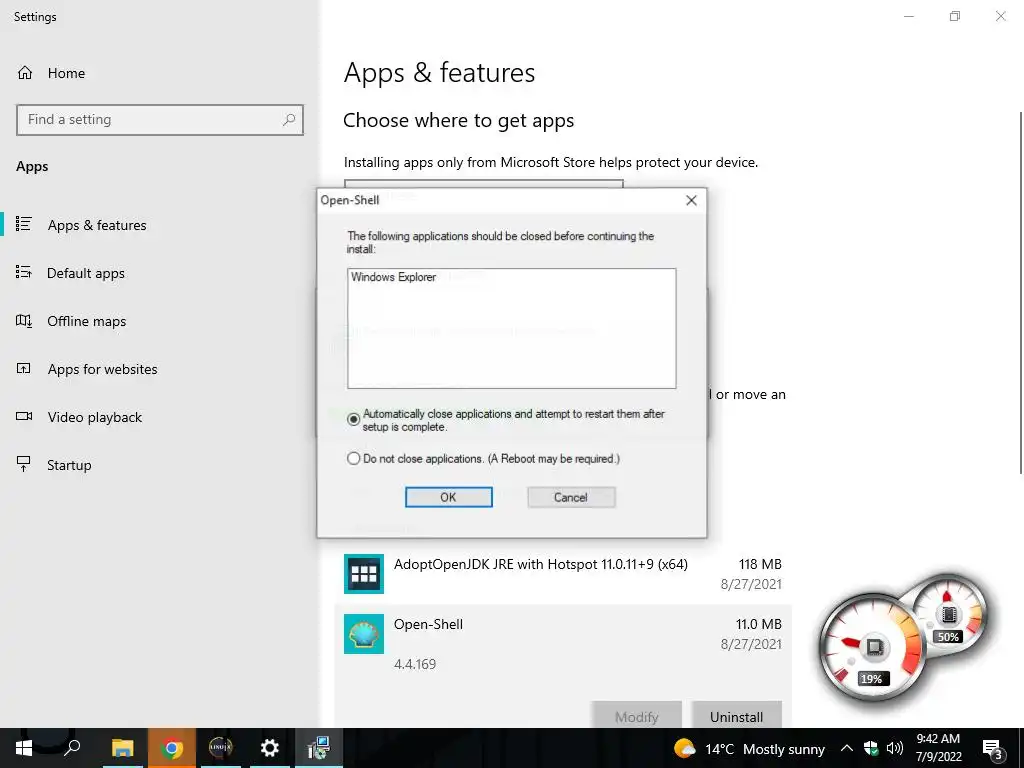Click the Offline maps sidebar icon
Viewport: 1024px width, 768px height.
point(24,321)
